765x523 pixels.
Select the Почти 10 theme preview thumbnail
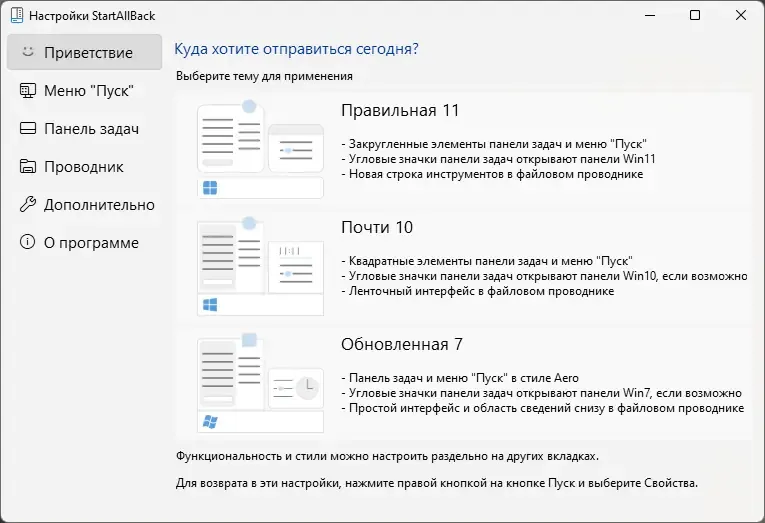261,266
